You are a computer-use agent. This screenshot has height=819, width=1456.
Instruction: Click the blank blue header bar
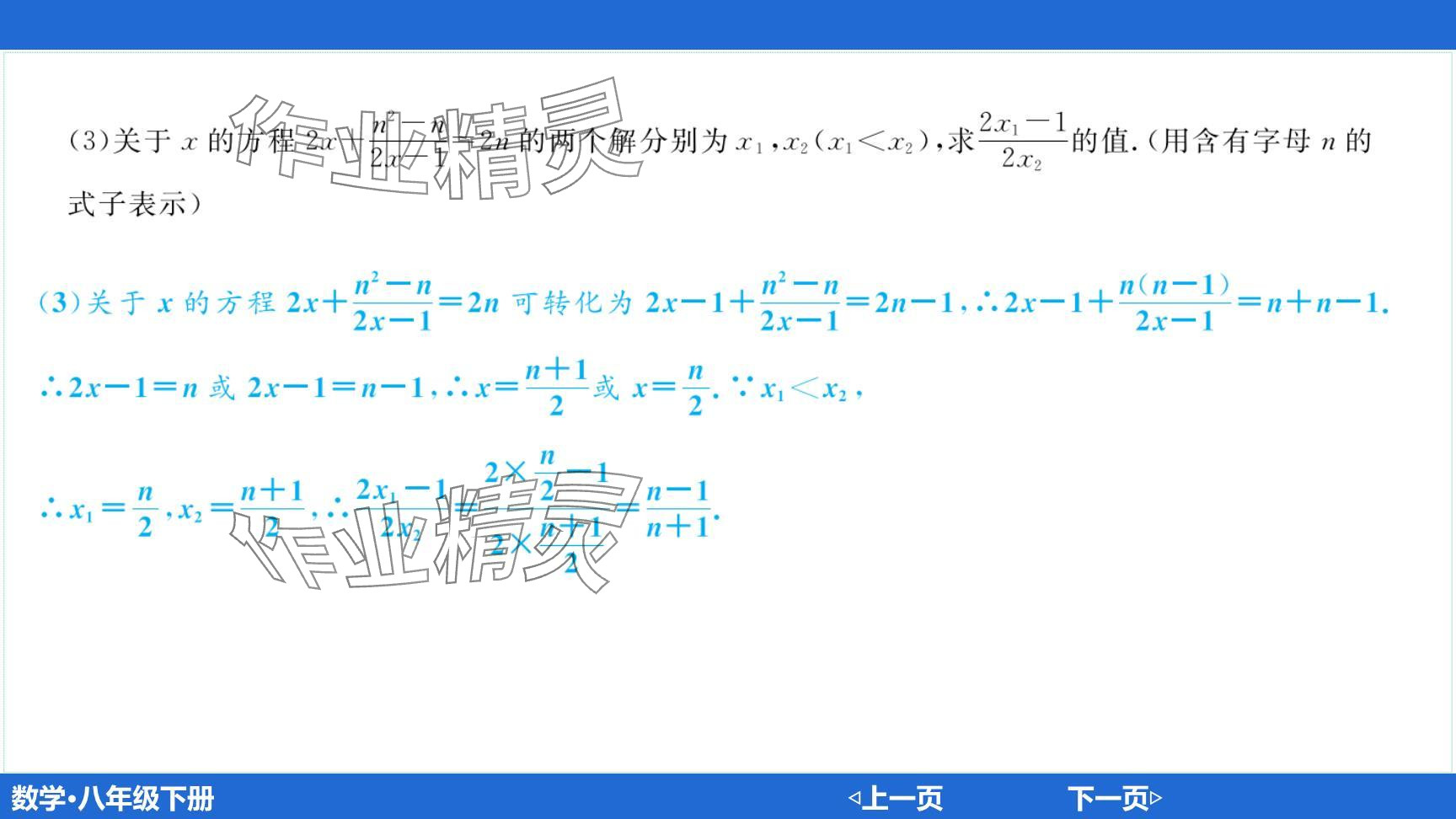coord(728,24)
